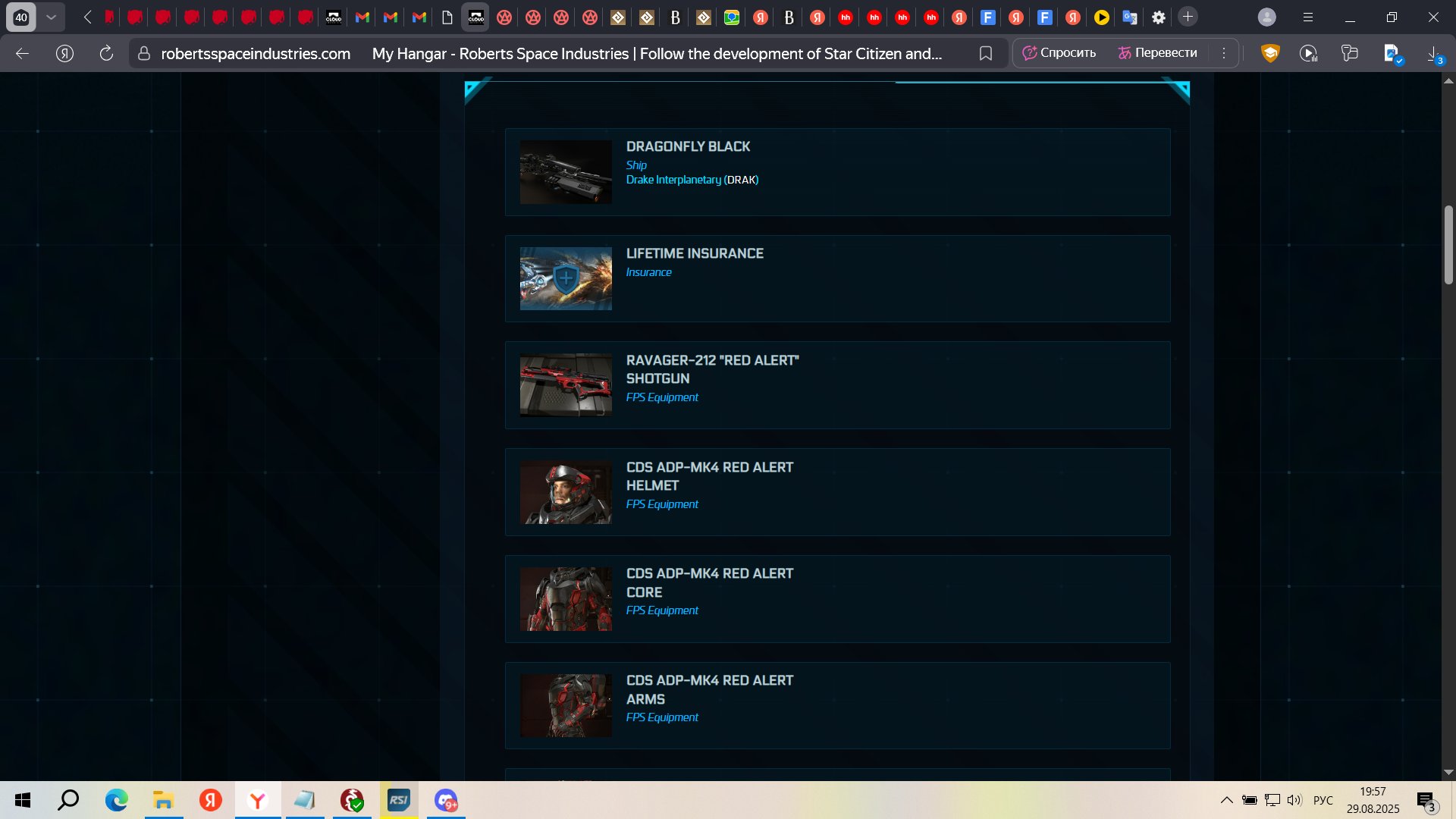Image resolution: width=1456 pixels, height=819 pixels.
Task: Open RSI launcher in Windows taskbar
Action: point(399,800)
